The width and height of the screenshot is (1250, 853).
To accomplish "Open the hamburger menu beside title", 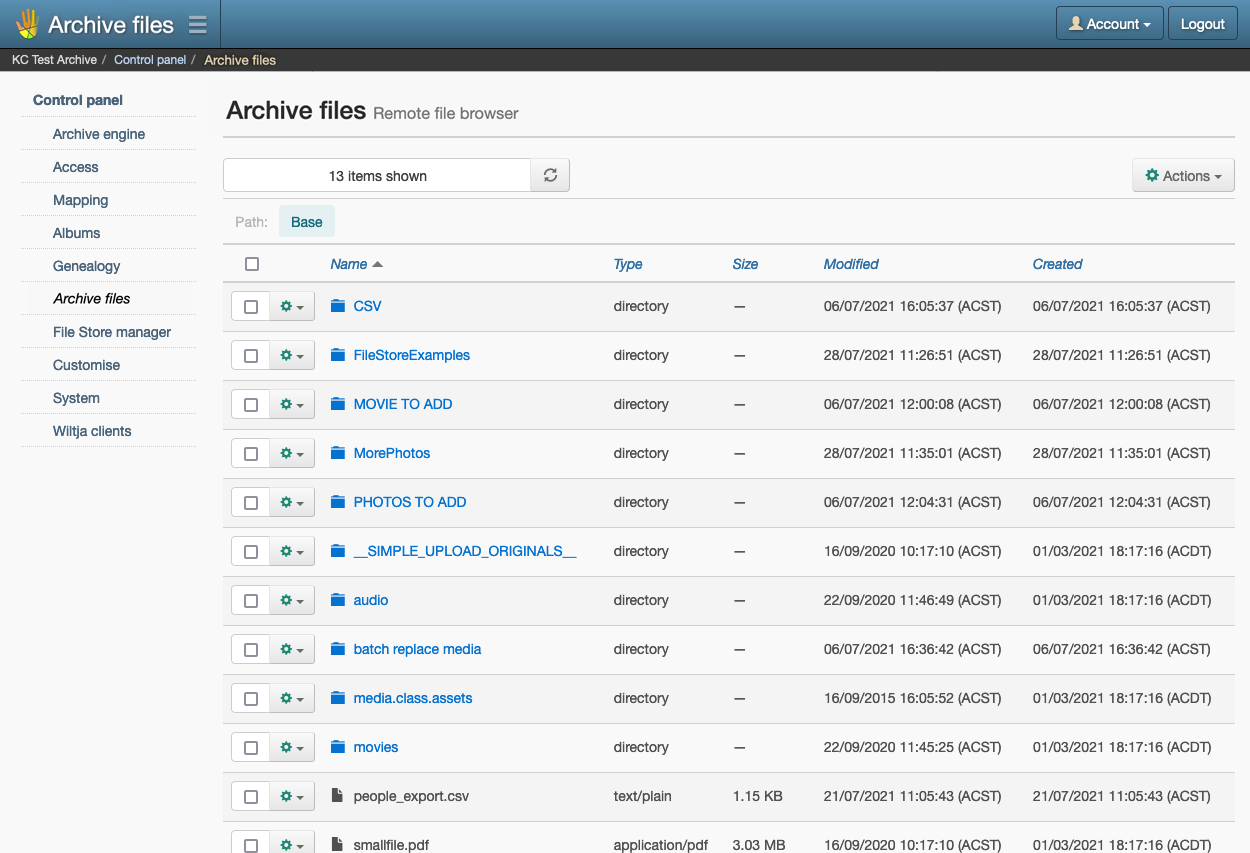I will pyautogui.click(x=198, y=25).
